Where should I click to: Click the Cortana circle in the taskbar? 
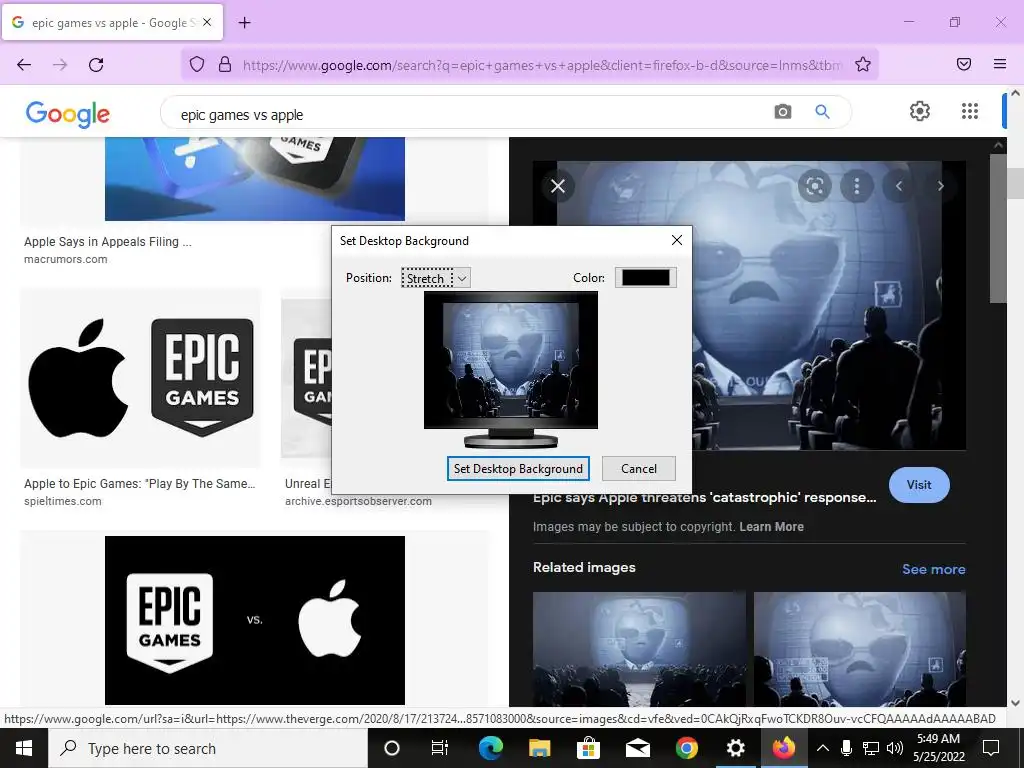(x=391, y=748)
